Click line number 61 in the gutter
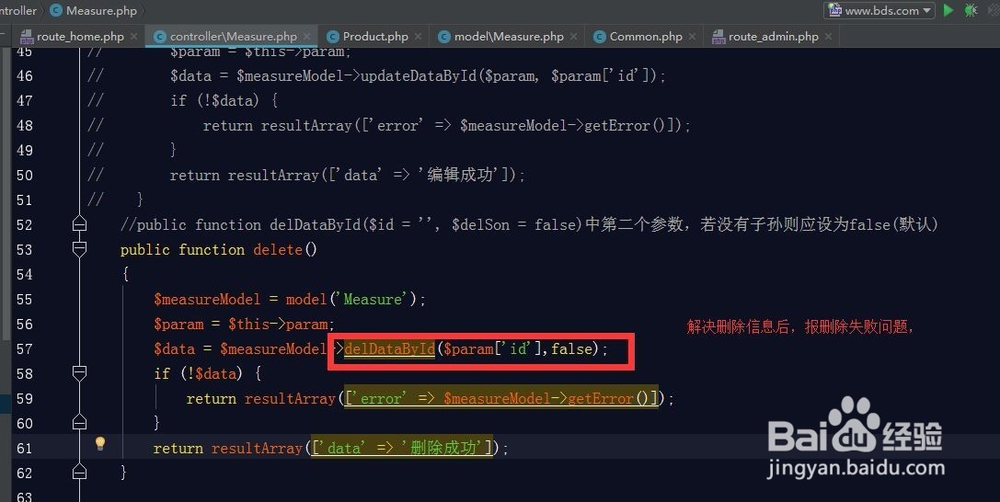 pyautogui.click(x=24, y=448)
